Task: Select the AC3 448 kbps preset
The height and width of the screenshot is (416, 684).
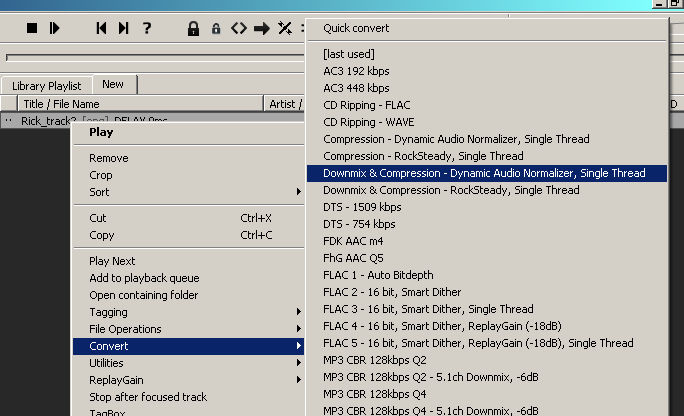Action: coord(487,88)
